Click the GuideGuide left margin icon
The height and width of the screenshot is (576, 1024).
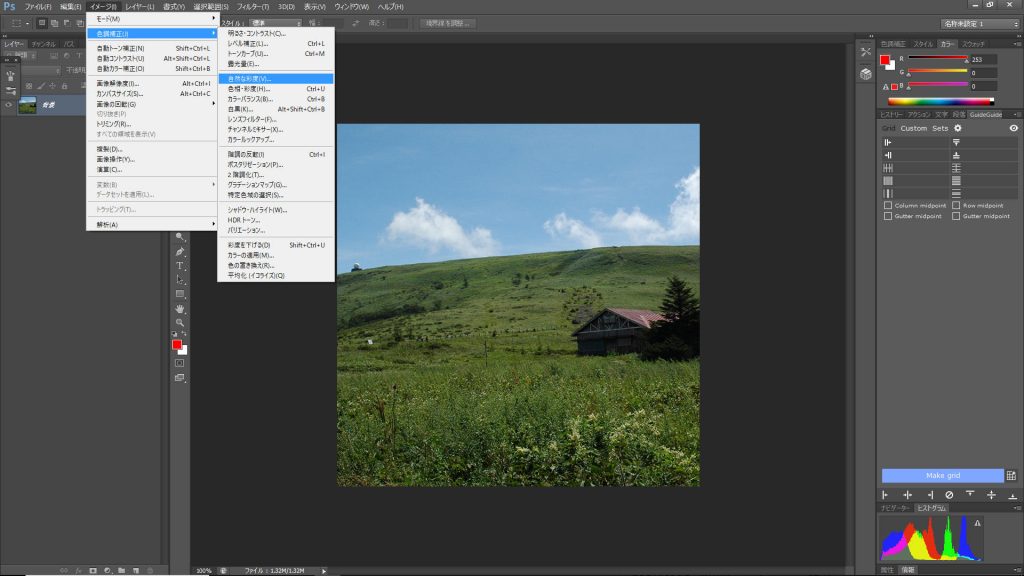tap(888, 142)
